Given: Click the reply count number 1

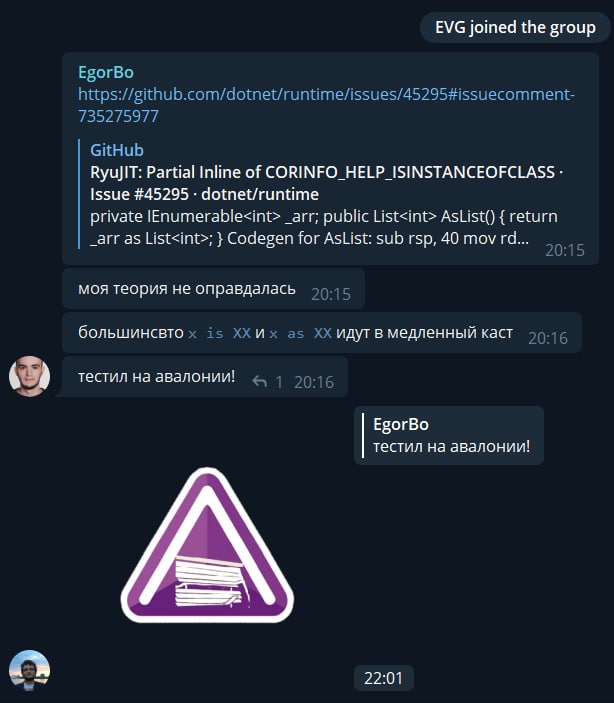Looking at the screenshot, I should (x=279, y=382).
